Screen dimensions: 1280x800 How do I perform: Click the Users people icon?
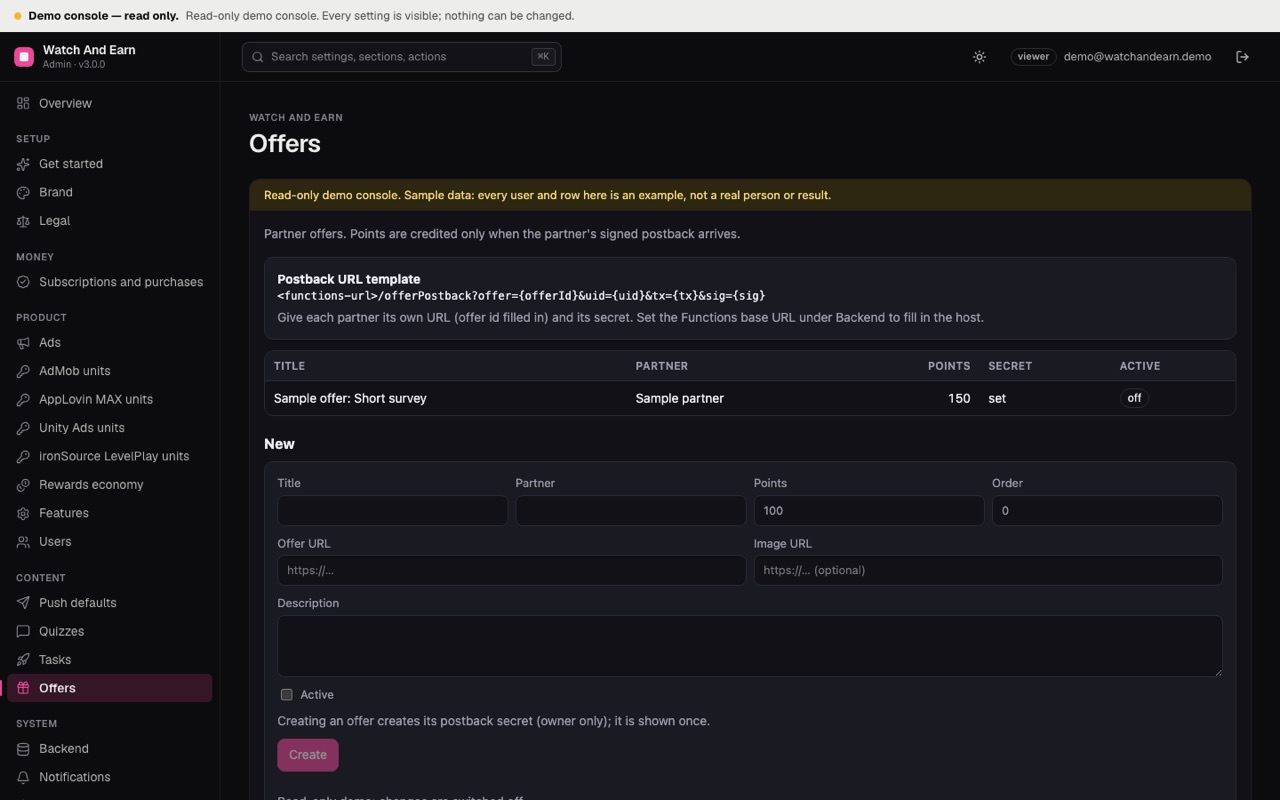[23, 542]
